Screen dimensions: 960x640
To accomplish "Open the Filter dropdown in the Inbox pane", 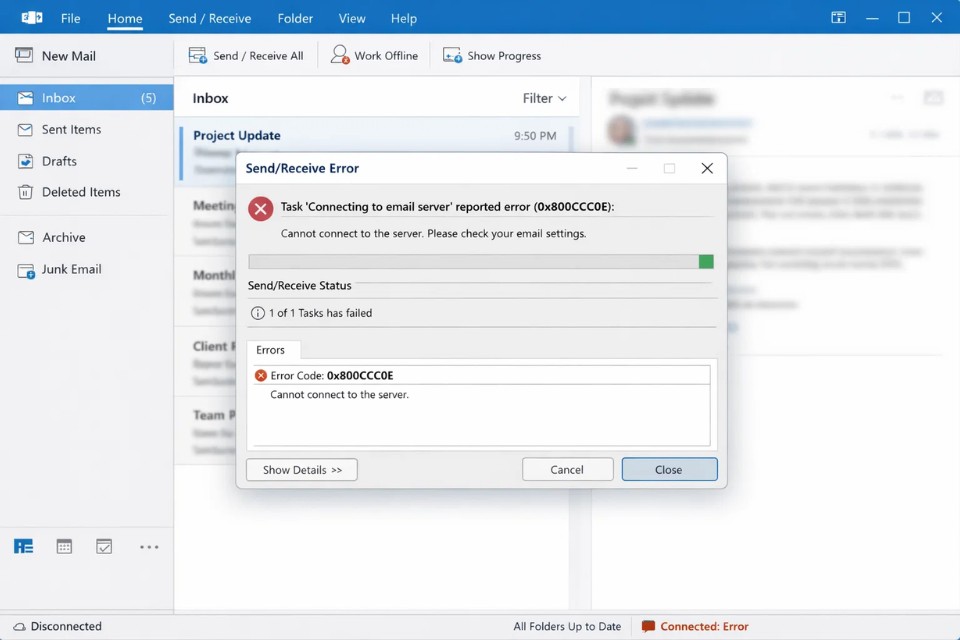I will click(543, 98).
